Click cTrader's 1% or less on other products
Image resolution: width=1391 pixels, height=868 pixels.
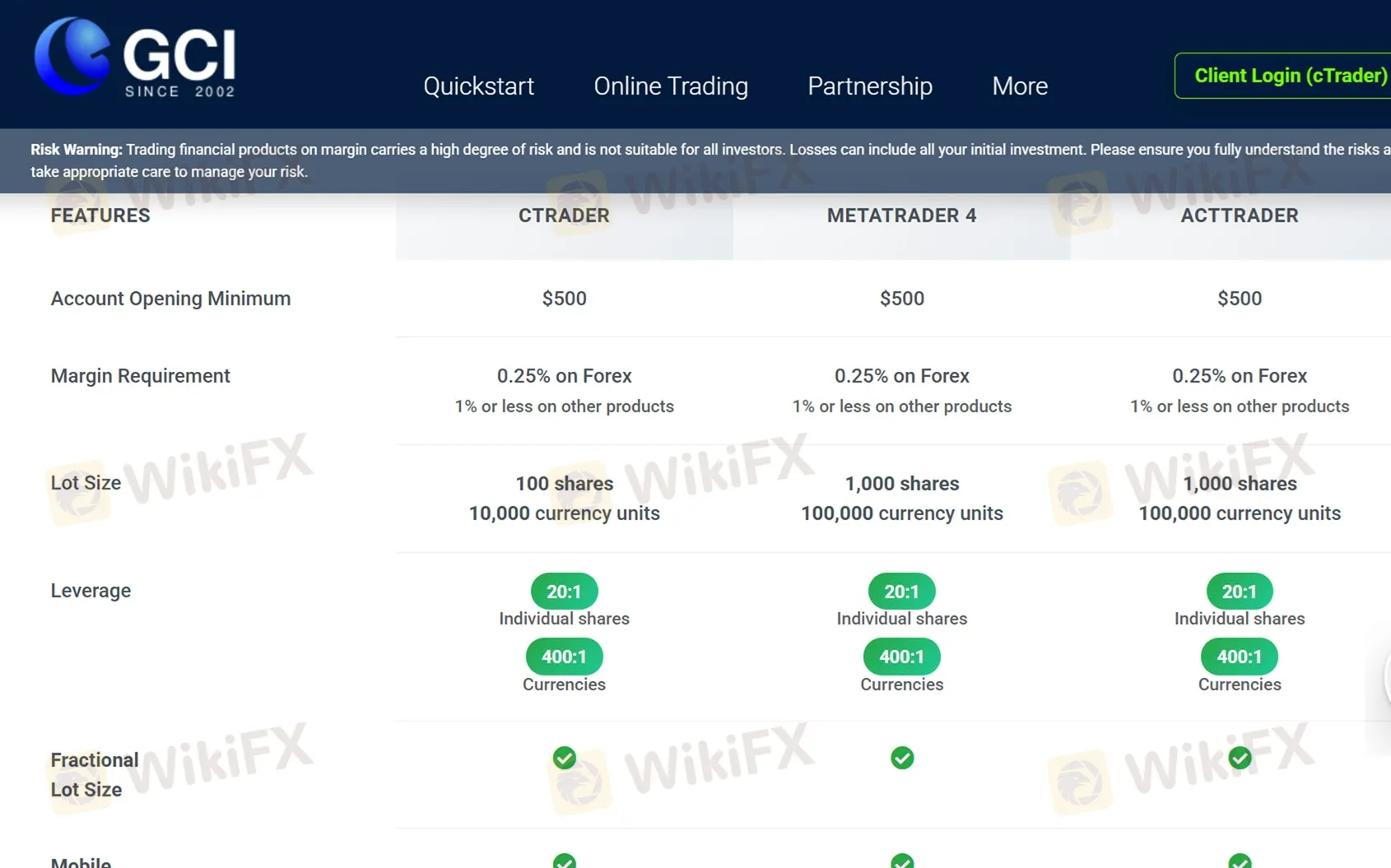coord(565,406)
